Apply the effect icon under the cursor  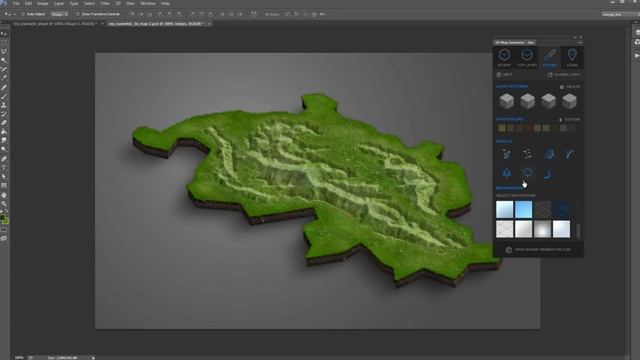tap(527, 173)
